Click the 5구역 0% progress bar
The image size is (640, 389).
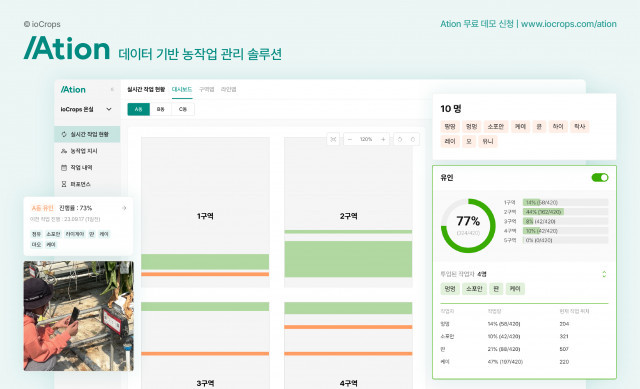tap(565, 240)
